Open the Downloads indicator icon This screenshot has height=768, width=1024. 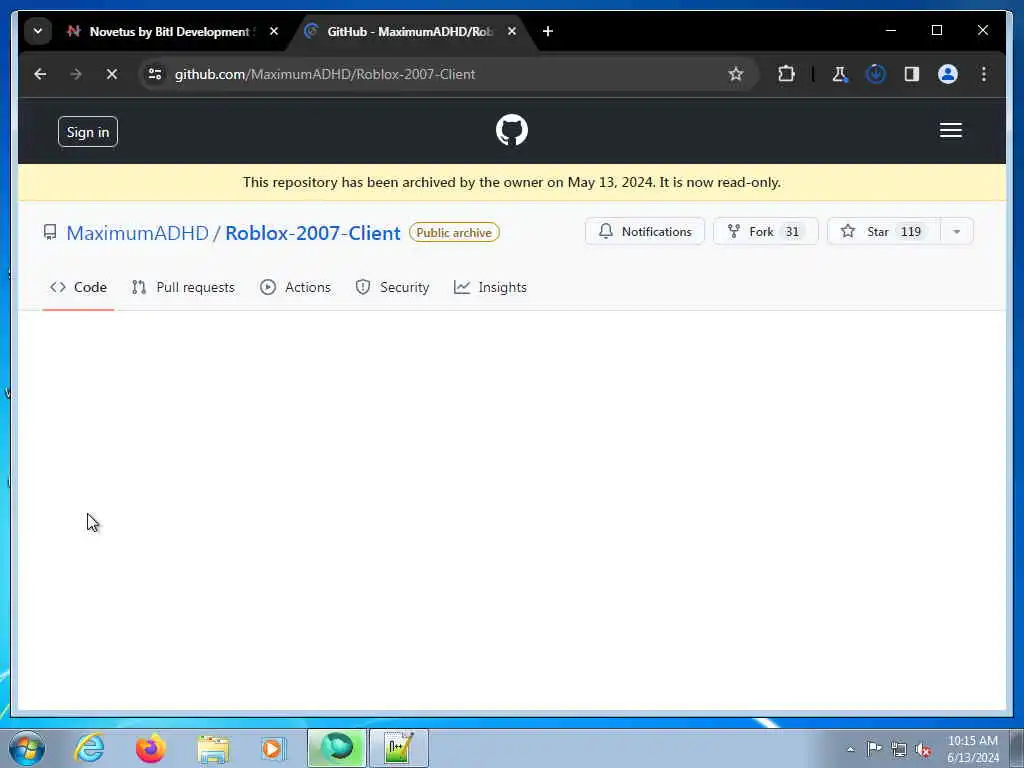tap(876, 74)
